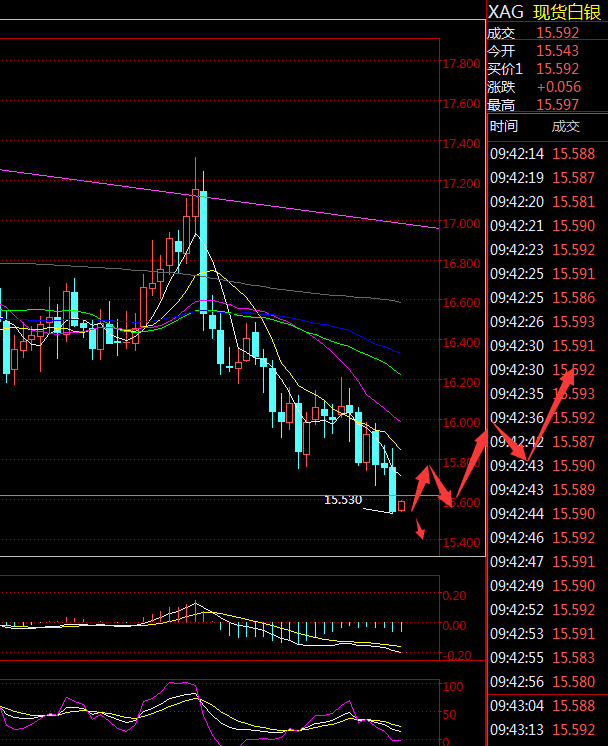Select the 09:42:56 tick at 15.580
Image resolution: width=608 pixels, height=746 pixels.
[x=543, y=682]
